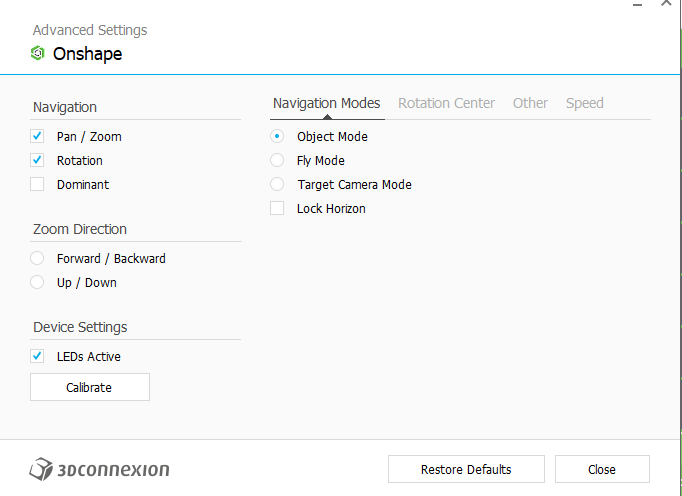Screen dimensions: 682x496
Task: Minimize the Advanced Settings window
Action: 638,4
